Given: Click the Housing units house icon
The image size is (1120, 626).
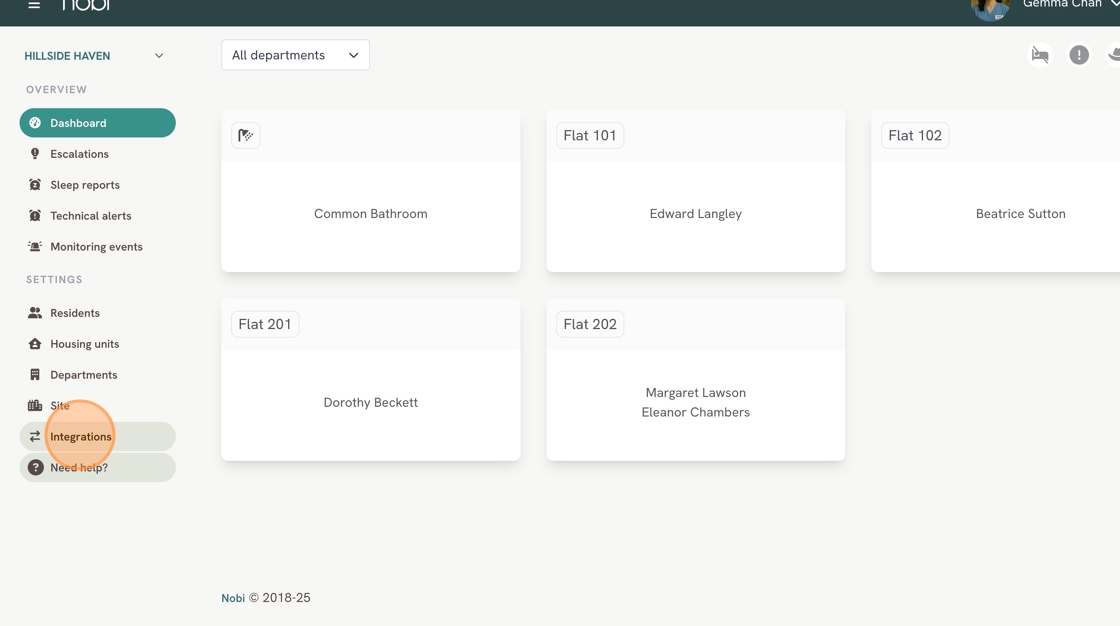Looking at the screenshot, I should [x=35, y=344].
